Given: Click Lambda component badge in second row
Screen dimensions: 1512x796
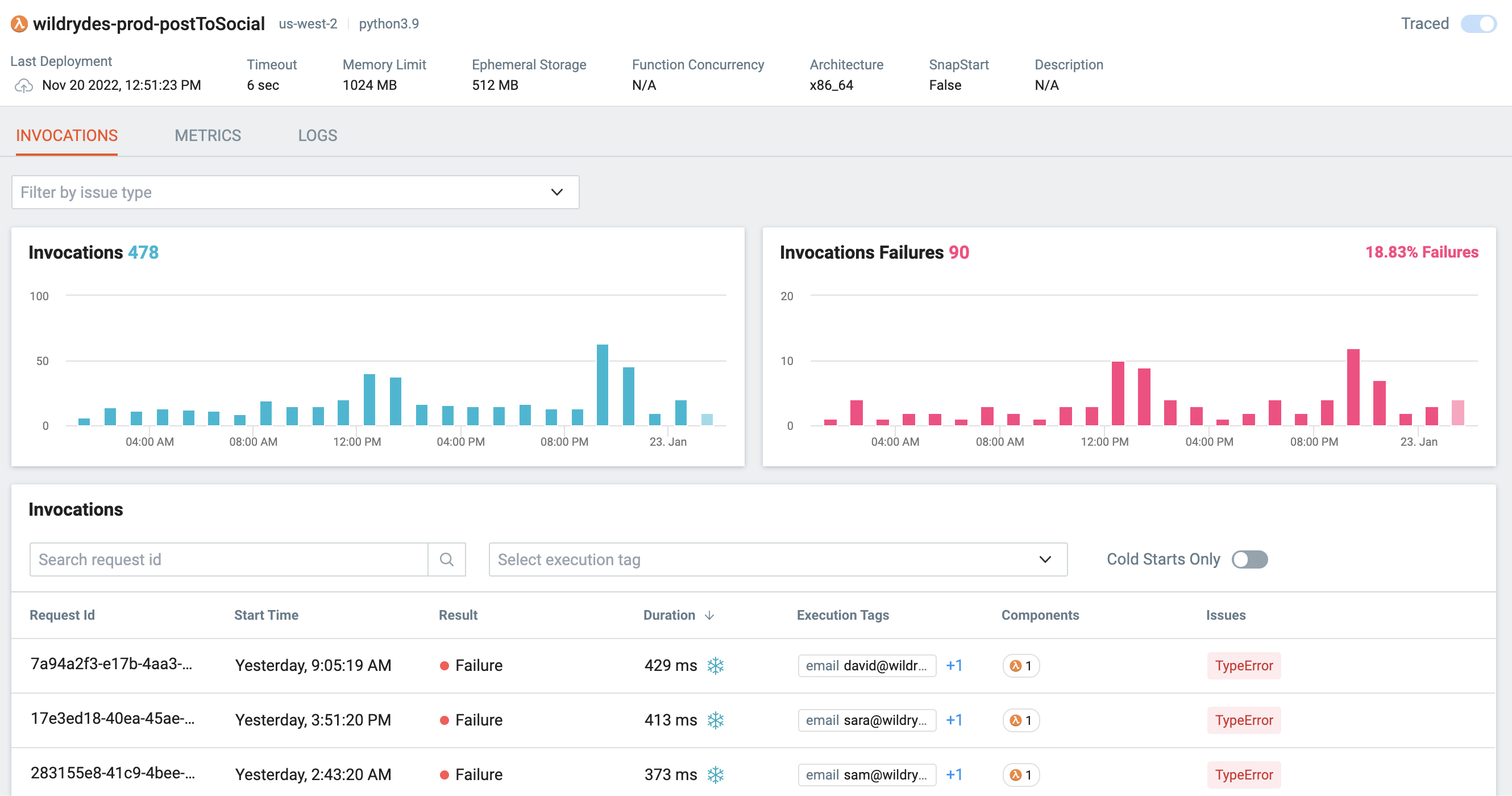Looking at the screenshot, I should [1021, 720].
